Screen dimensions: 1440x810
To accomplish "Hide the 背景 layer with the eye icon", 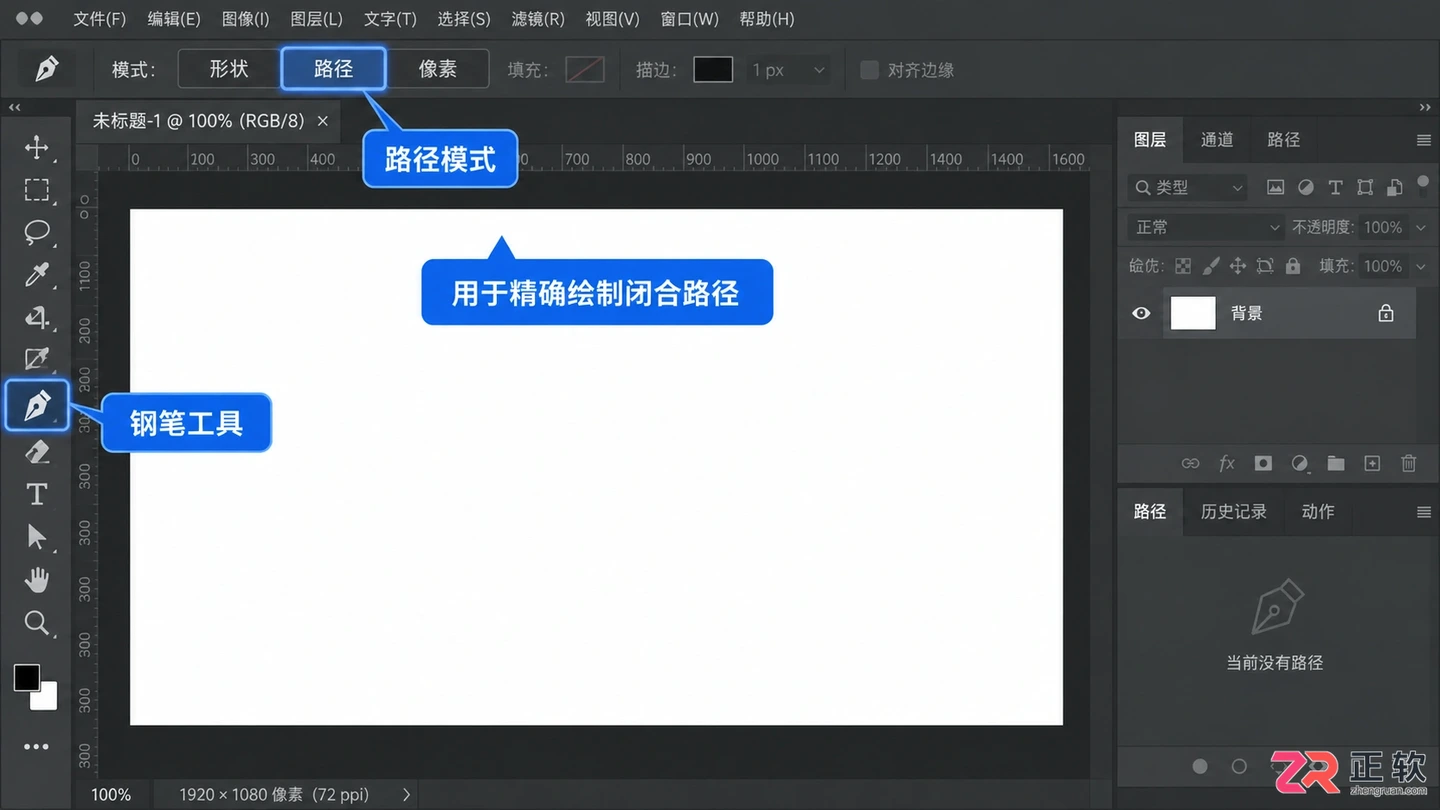I will pos(1141,313).
